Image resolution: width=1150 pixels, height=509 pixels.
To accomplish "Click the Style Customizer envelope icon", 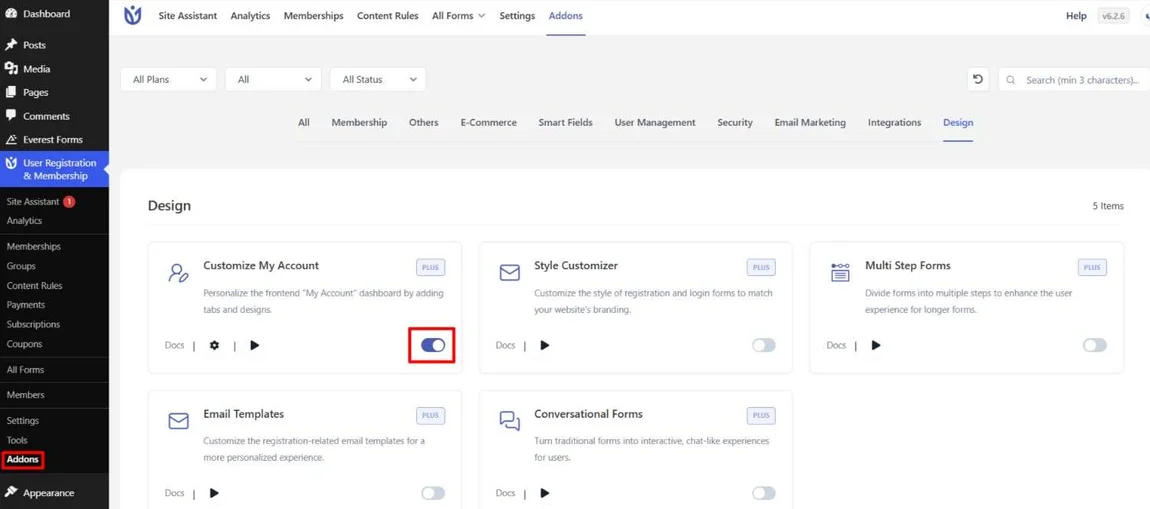I will 509,274.
